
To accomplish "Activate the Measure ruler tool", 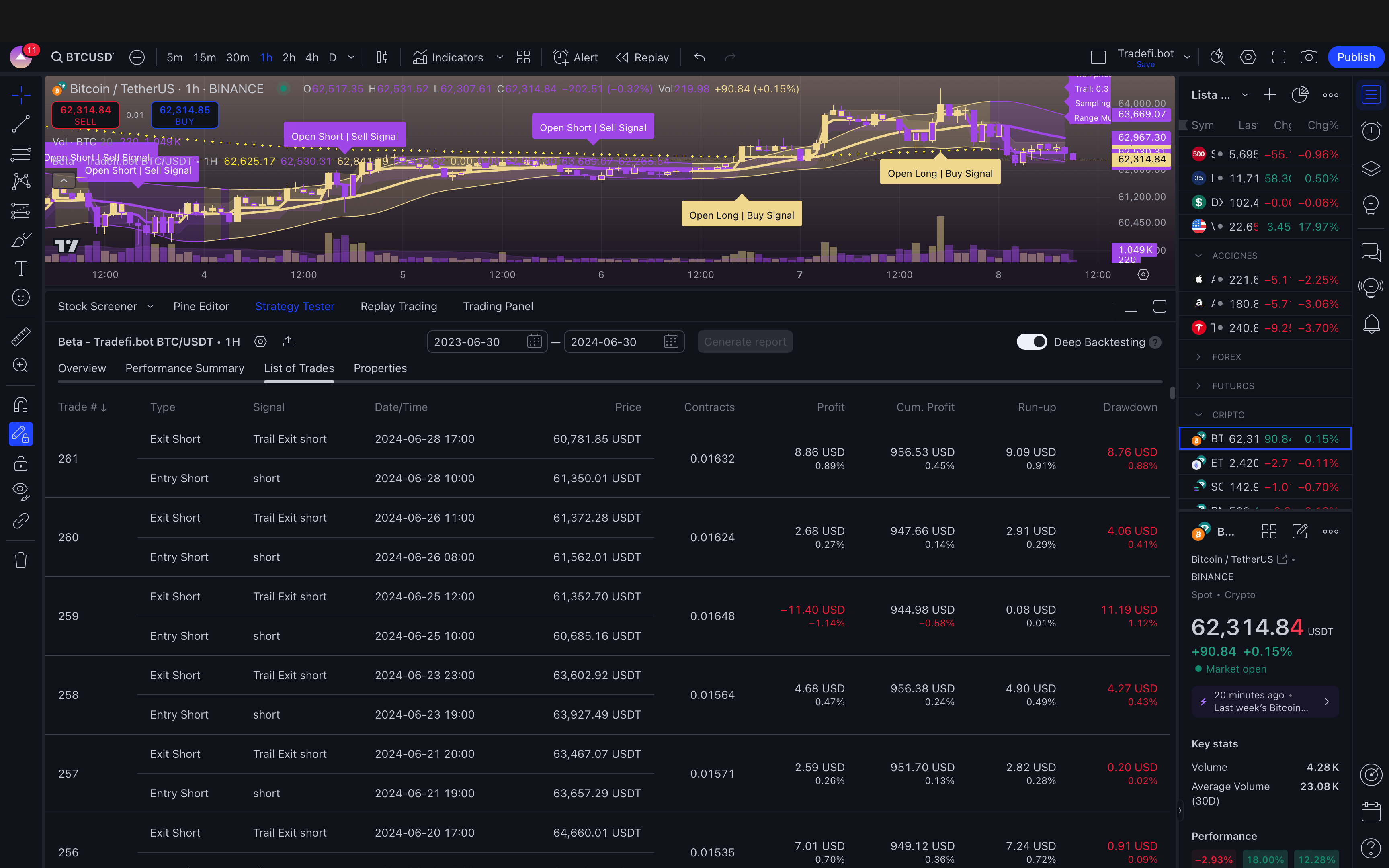I will [21, 336].
